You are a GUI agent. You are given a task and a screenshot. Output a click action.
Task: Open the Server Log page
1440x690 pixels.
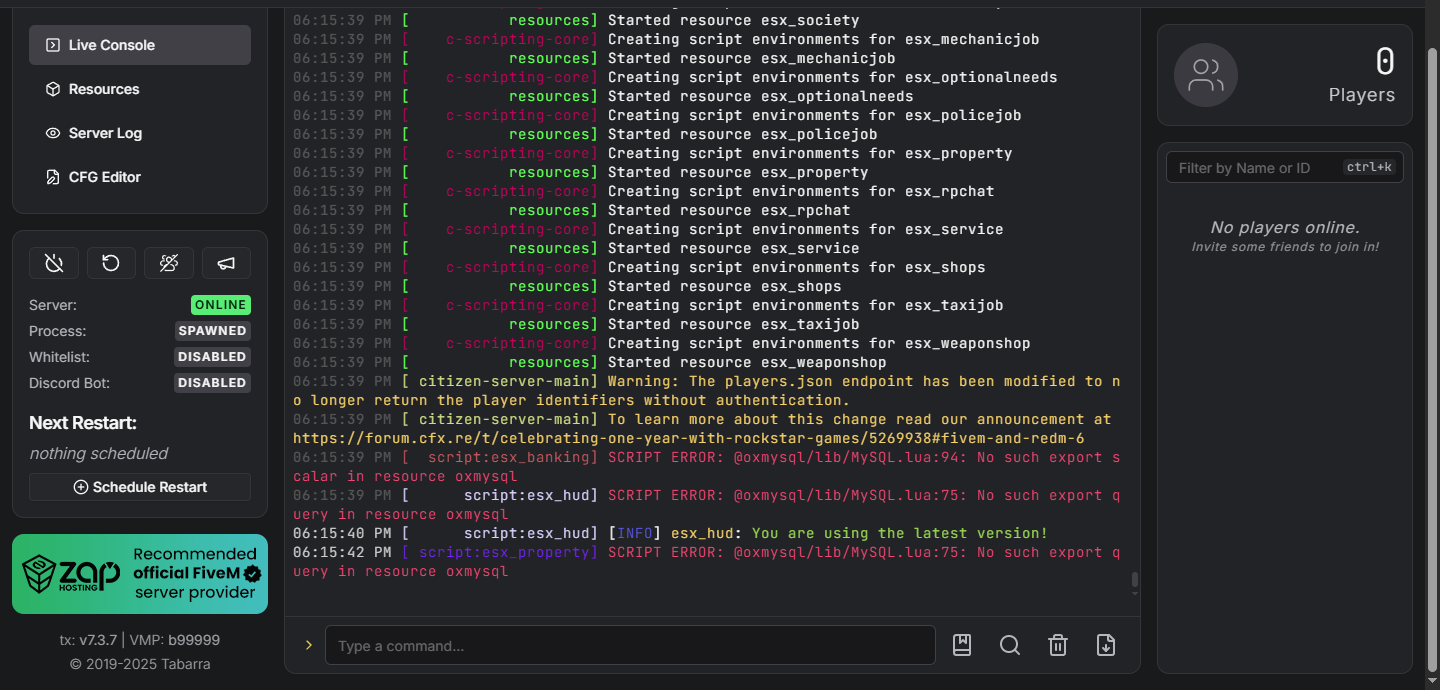tap(140, 133)
